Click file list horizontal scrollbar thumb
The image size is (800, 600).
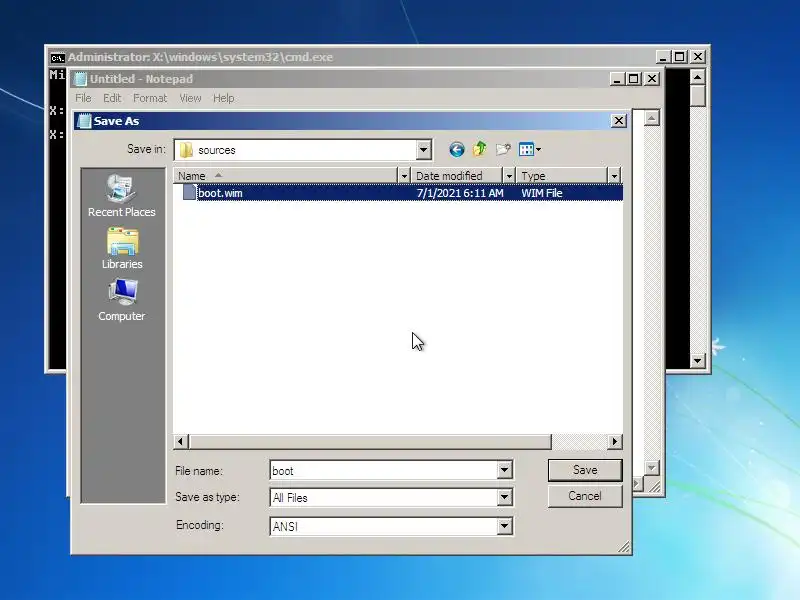[x=370, y=441]
